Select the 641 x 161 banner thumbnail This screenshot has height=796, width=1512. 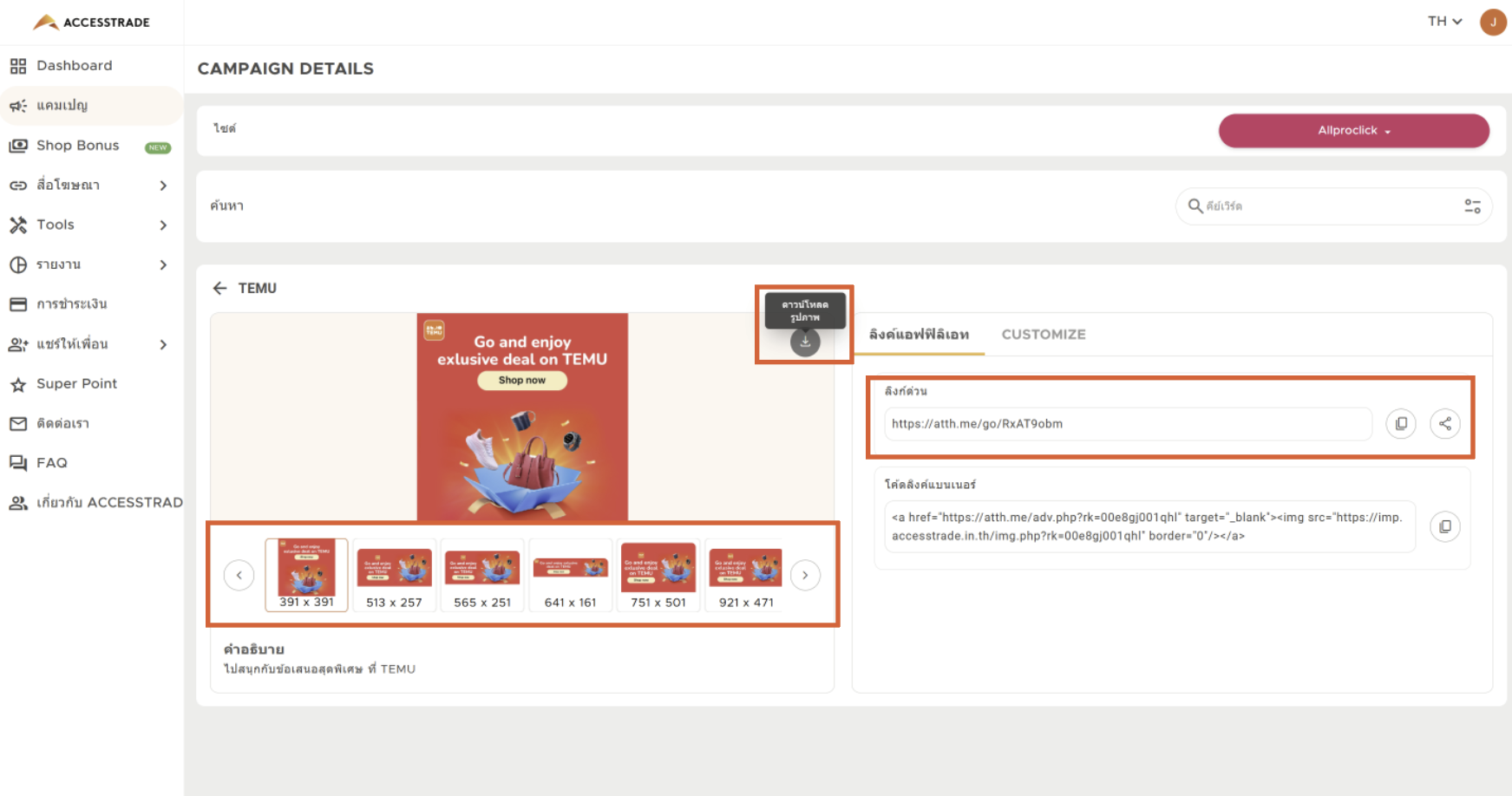(570, 575)
